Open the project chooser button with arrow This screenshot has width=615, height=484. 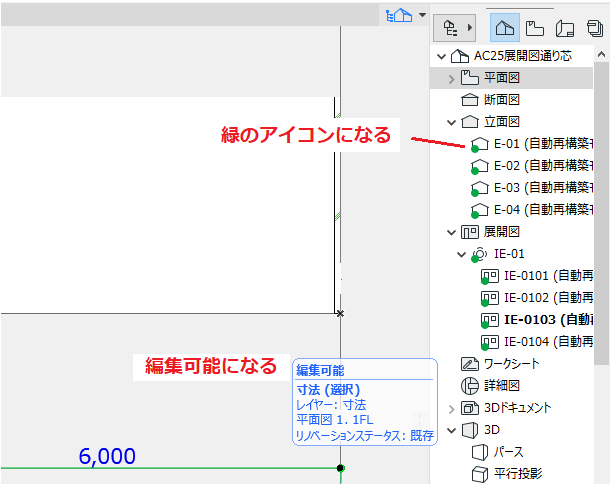(455, 28)
